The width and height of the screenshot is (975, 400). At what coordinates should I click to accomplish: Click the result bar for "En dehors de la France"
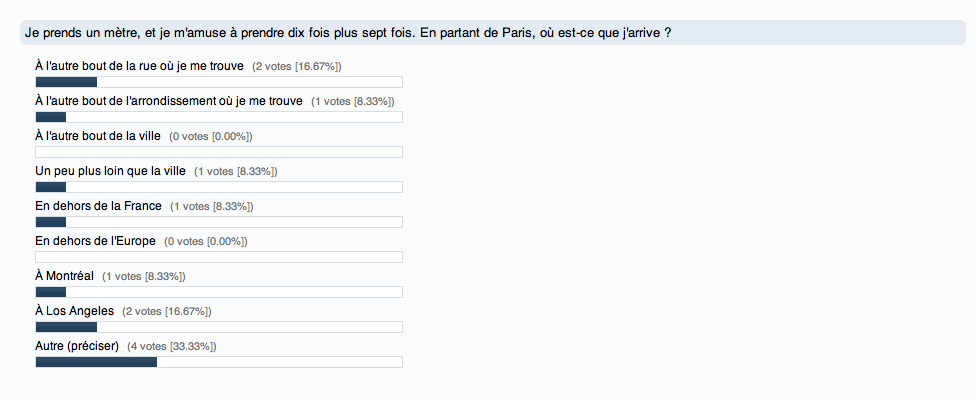[218, 222]
